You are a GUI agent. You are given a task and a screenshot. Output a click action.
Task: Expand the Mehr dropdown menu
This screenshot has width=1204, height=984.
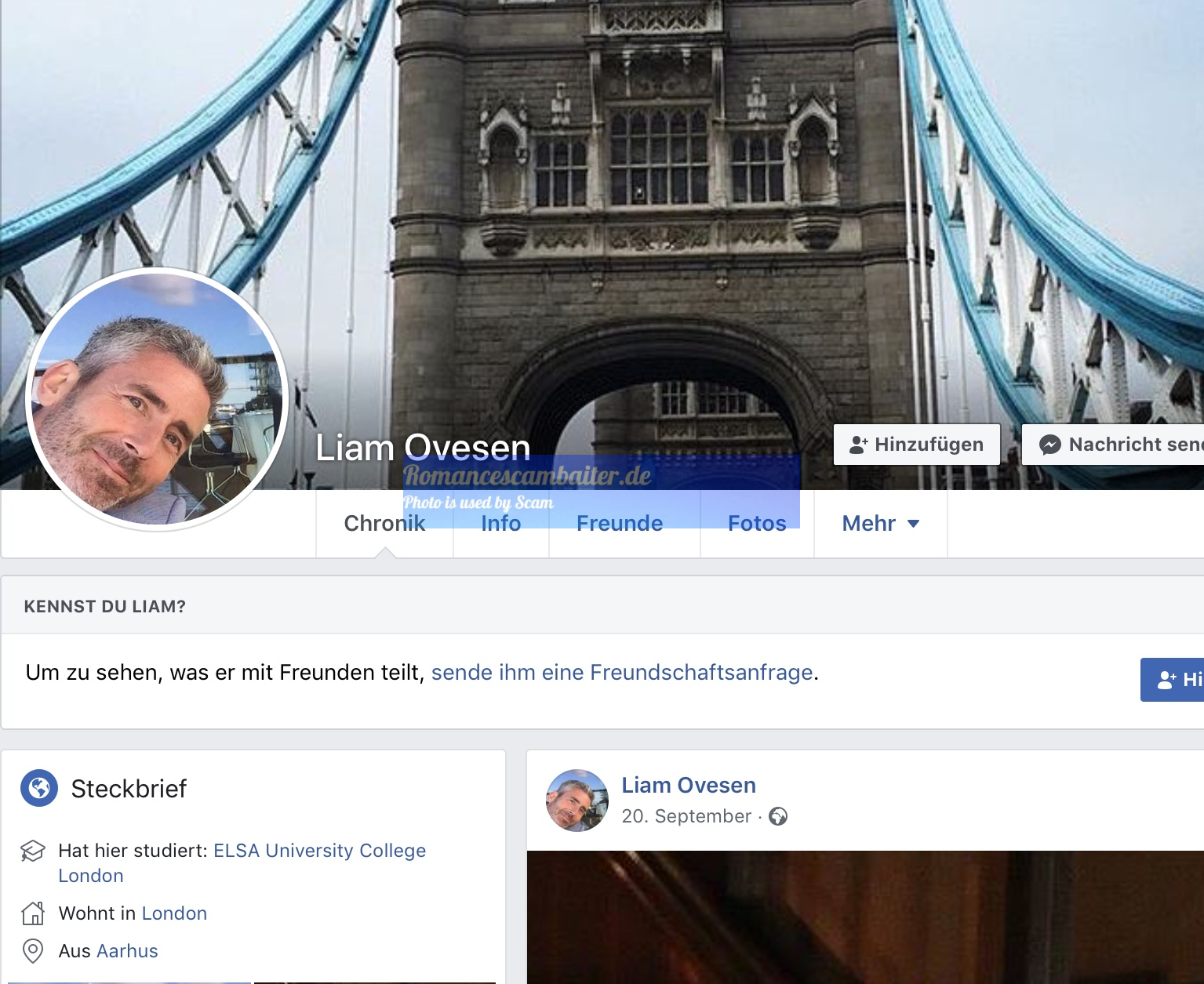(881, 523)
